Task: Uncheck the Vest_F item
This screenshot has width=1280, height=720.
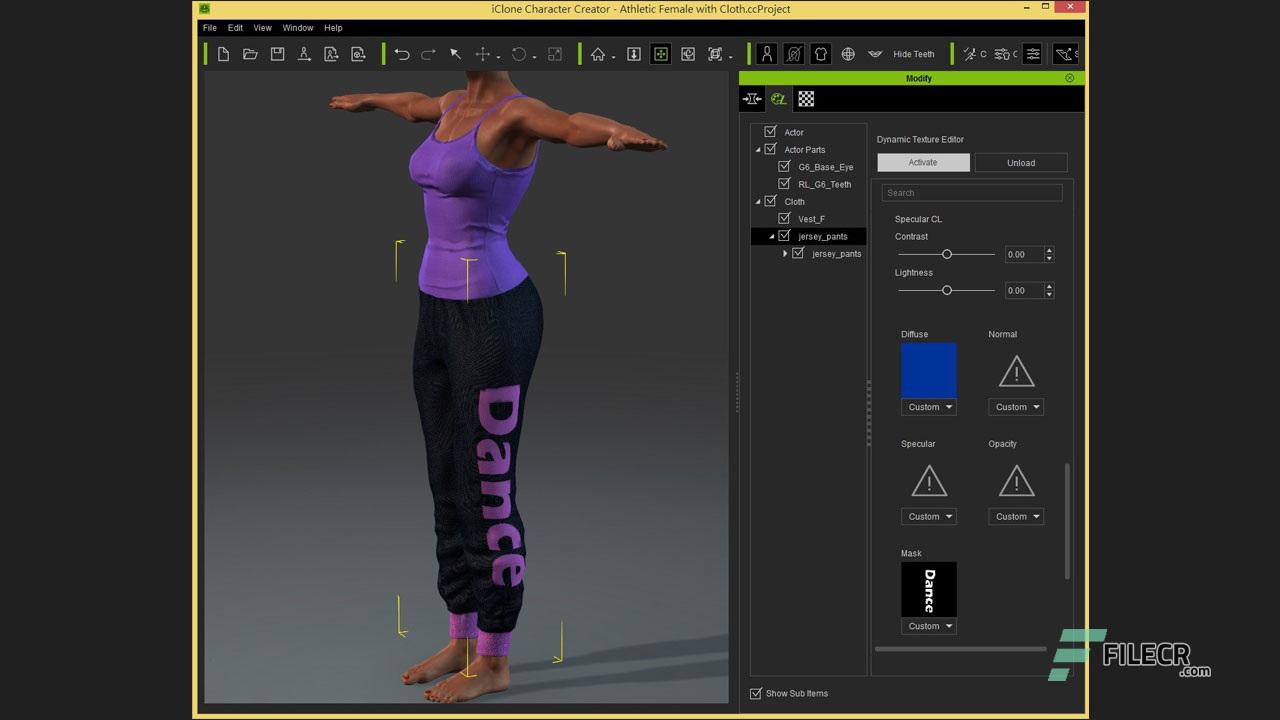Action: [x=785, y=218]
